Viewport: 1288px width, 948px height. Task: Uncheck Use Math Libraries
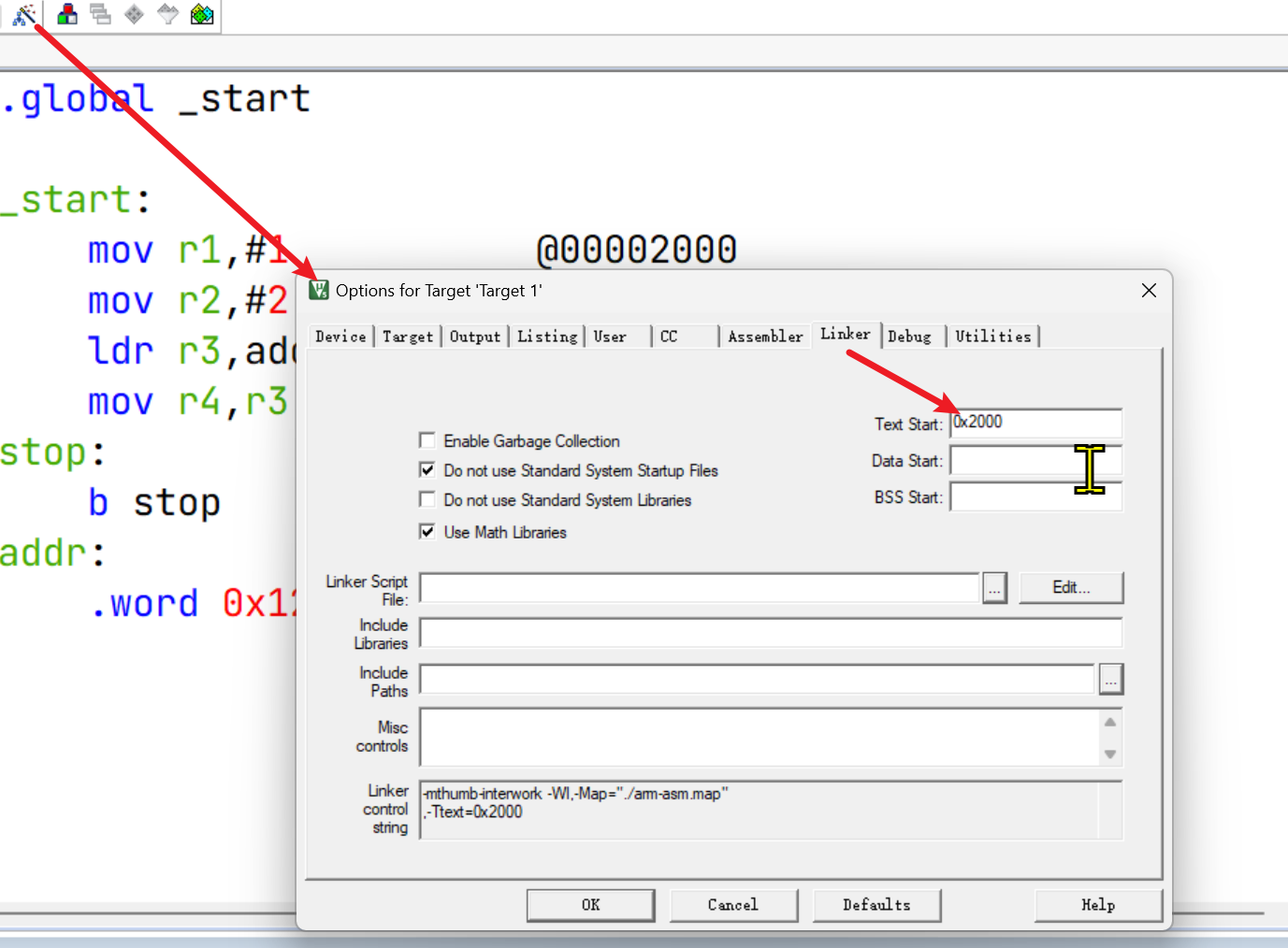pos(427,532)
